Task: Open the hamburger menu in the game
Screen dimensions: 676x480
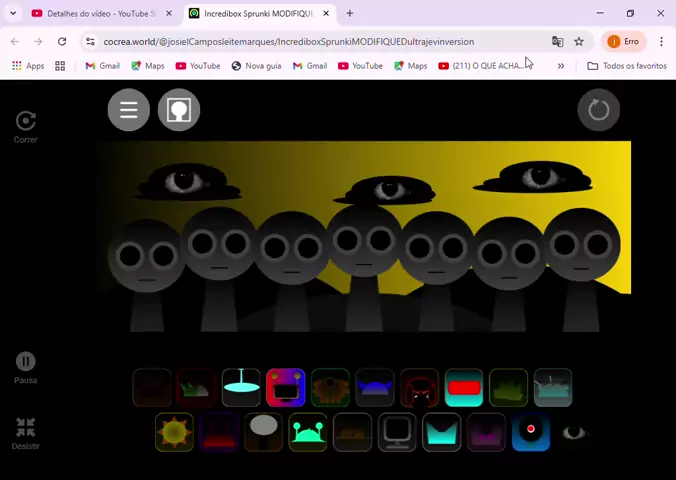Action: pyautogui.click(x=129, y=110)
